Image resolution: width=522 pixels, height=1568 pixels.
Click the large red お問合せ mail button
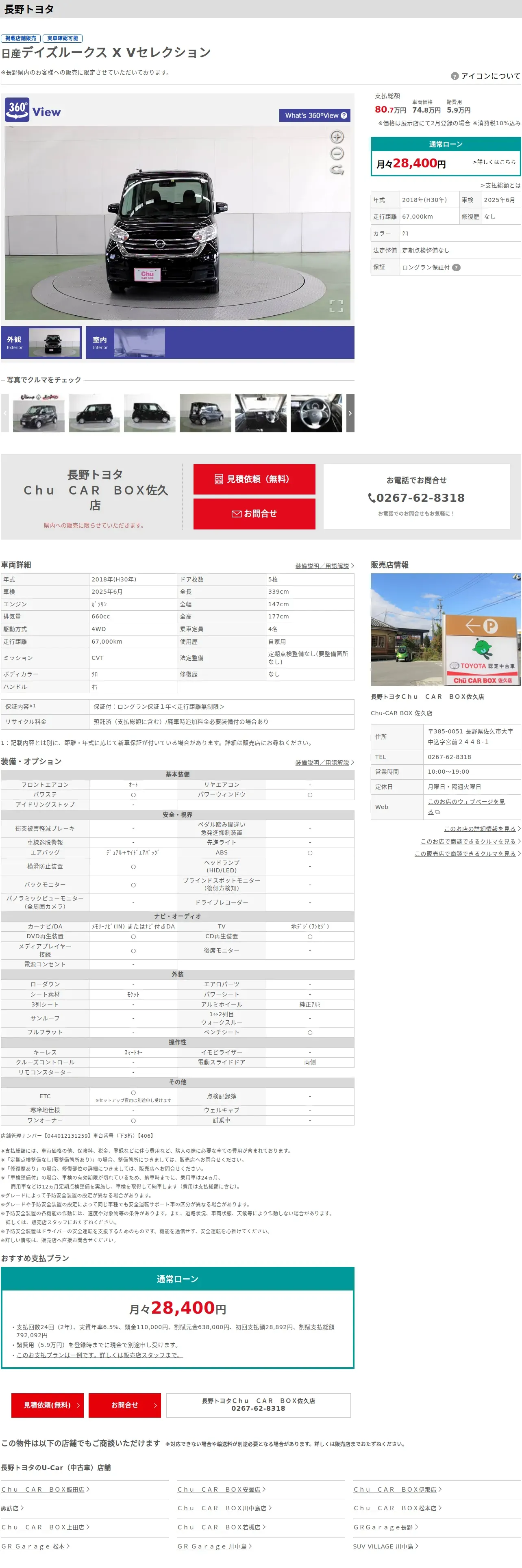(254, 514)
